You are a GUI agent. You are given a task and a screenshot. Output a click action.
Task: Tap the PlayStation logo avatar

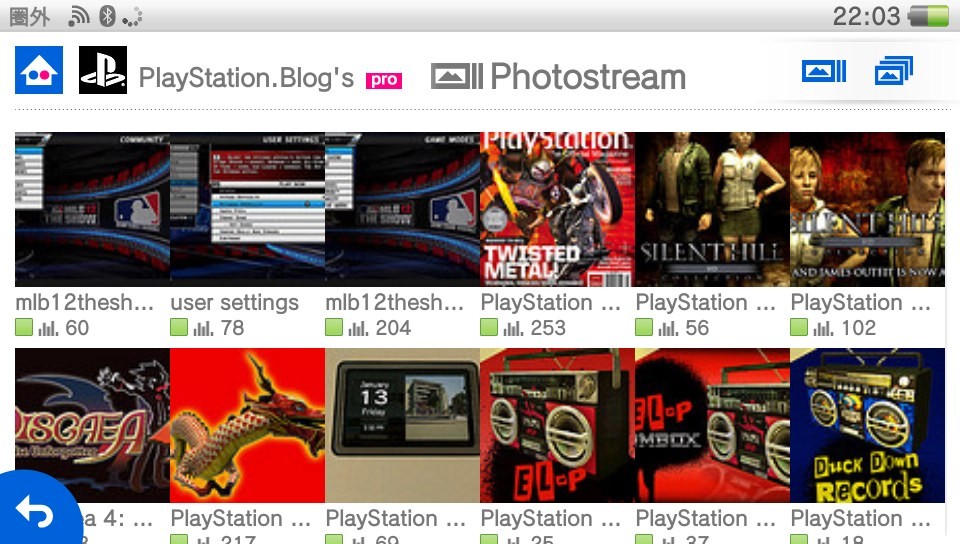[103, 70]
